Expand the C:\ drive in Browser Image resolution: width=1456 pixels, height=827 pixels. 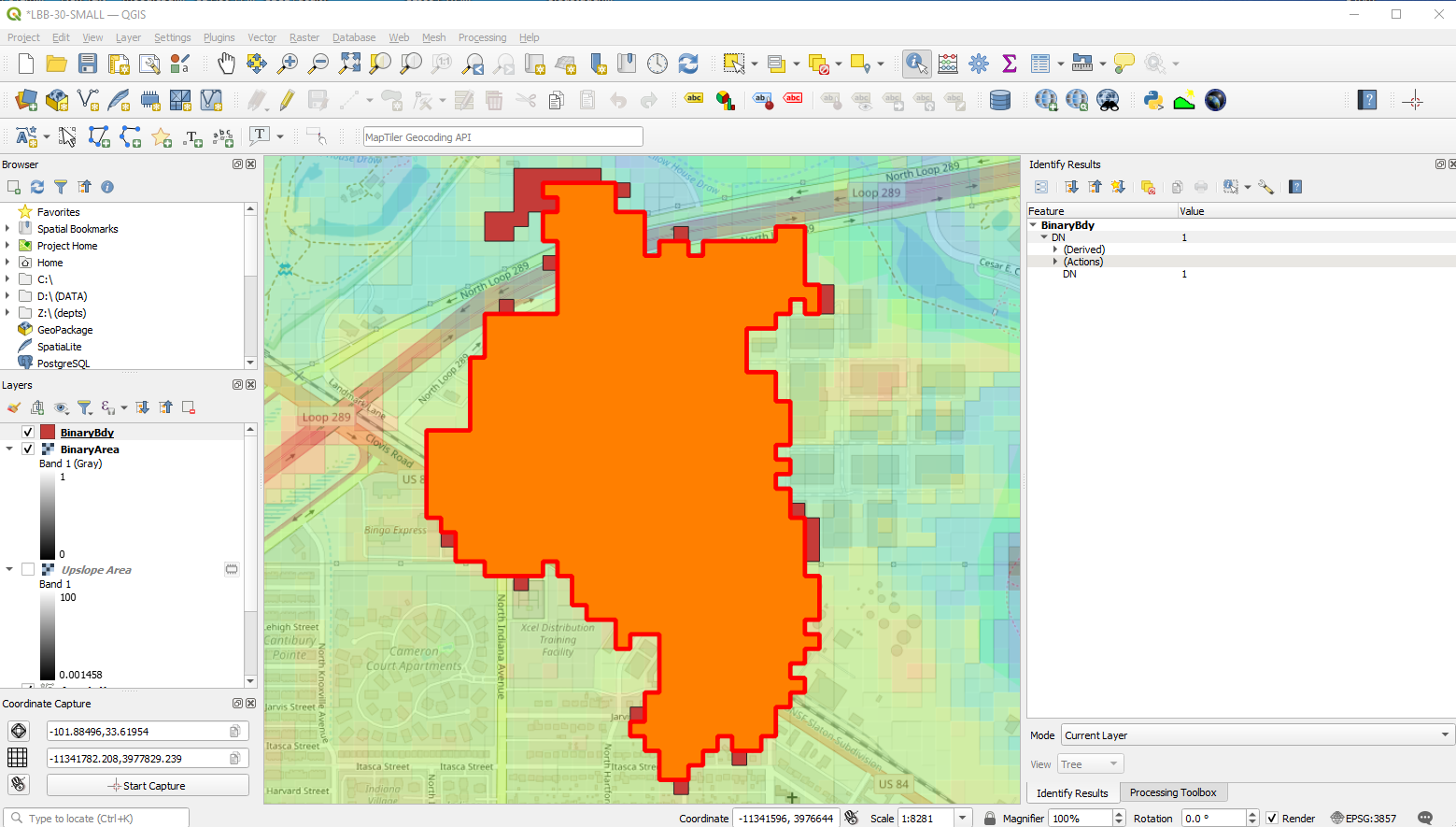7,279
